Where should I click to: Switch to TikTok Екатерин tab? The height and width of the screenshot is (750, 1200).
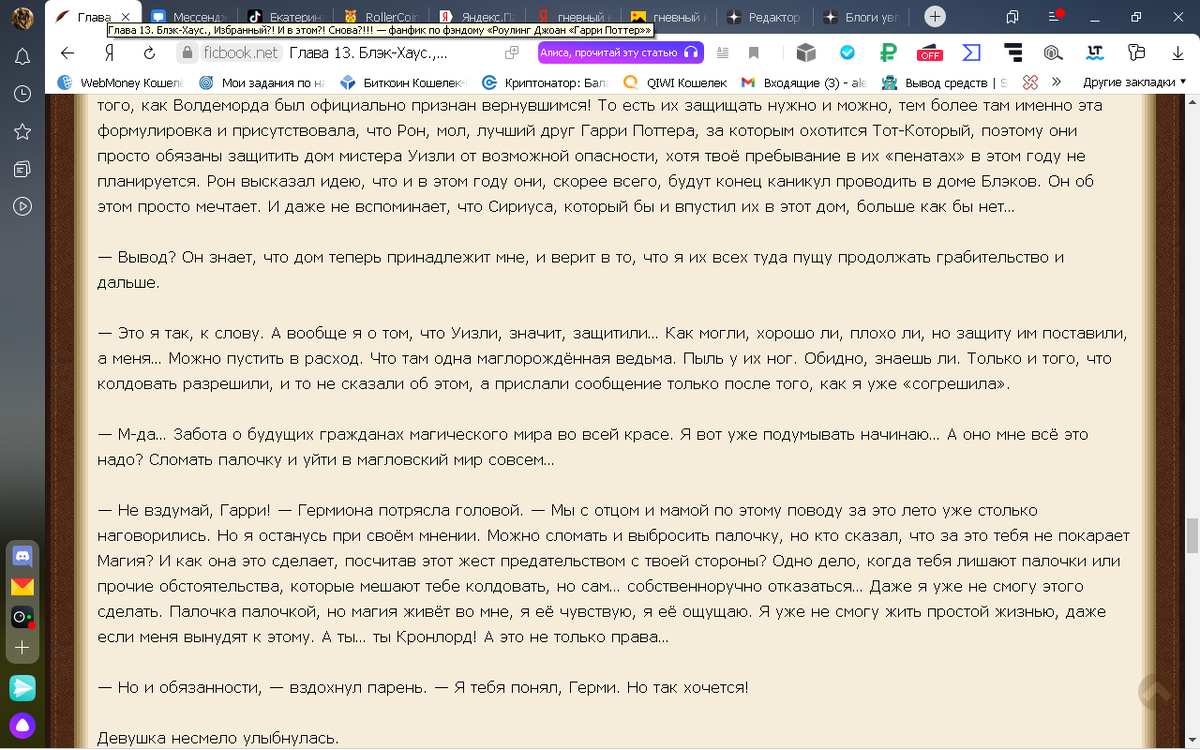pos(285,17)
